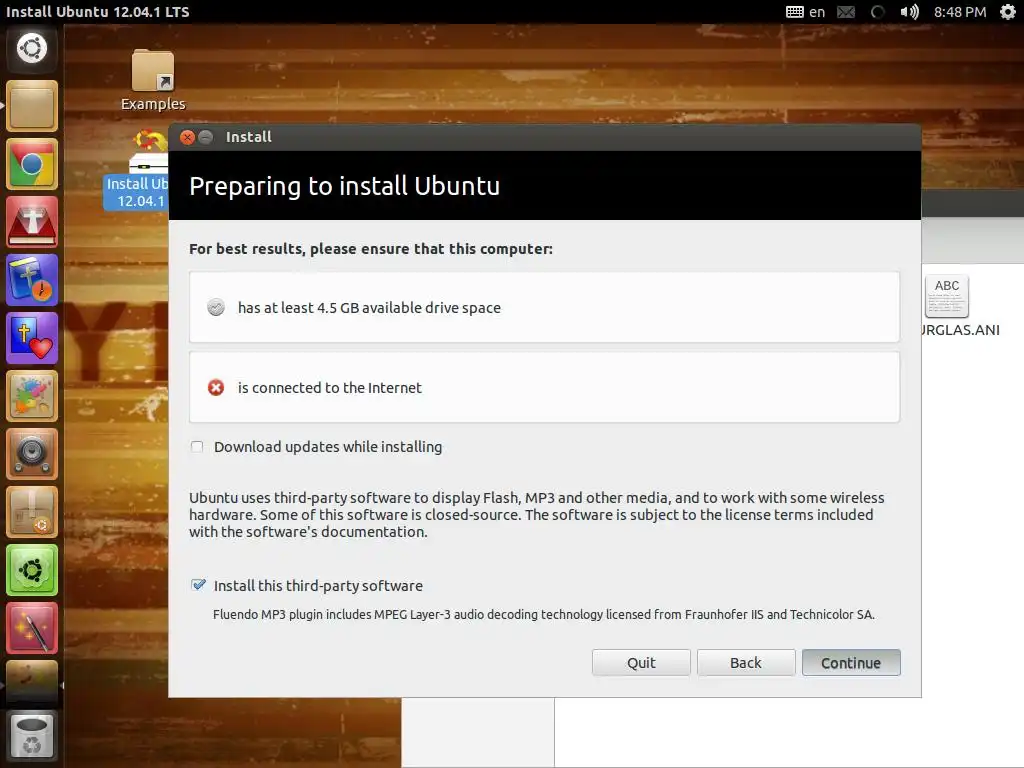Open the mail messaging indicator

(846, 12)
